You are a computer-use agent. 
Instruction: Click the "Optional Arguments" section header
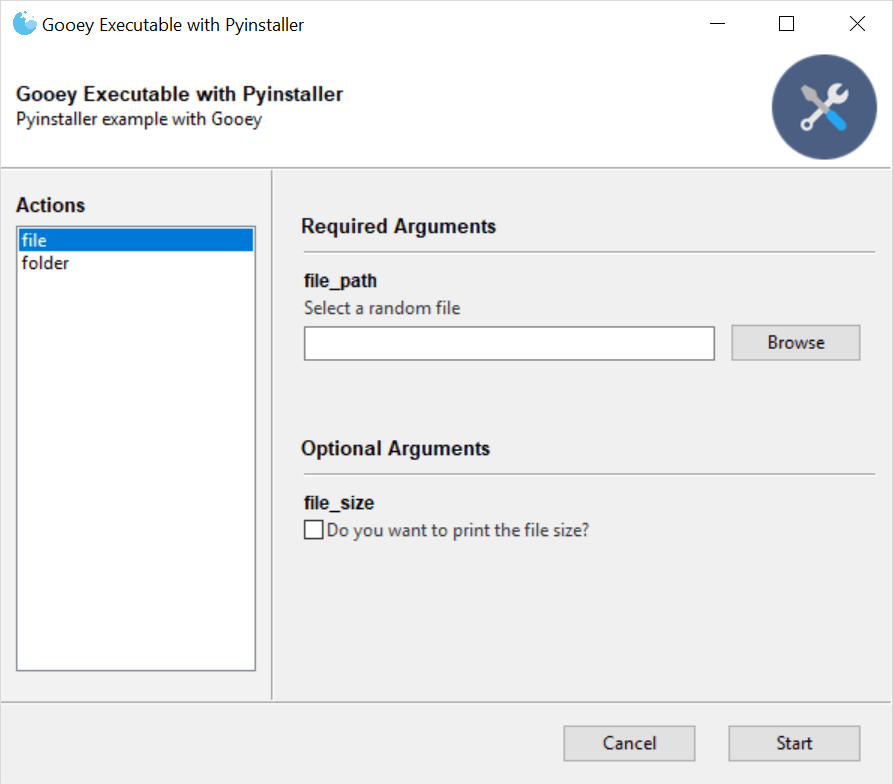coord(395,448)
